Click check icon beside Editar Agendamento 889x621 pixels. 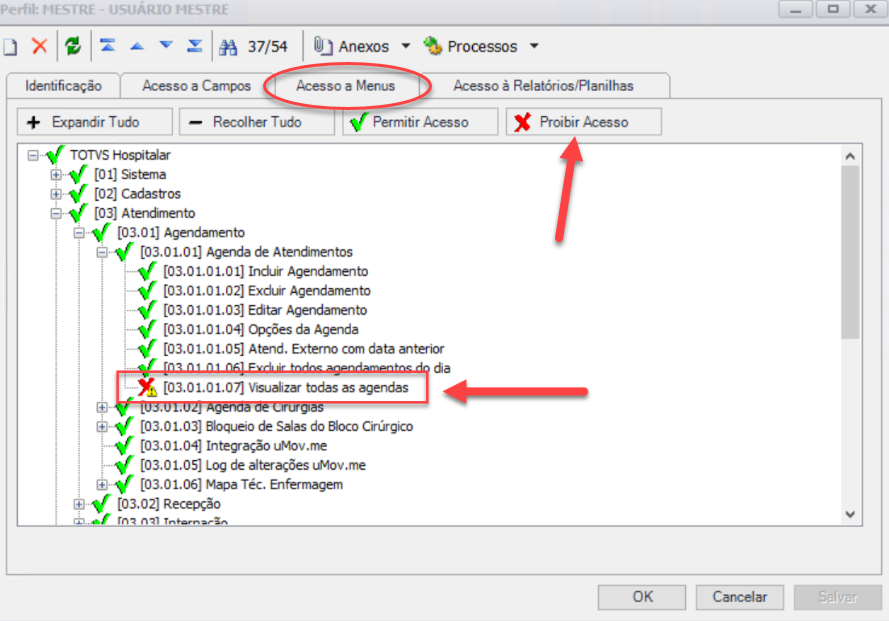tap(147, 310)
